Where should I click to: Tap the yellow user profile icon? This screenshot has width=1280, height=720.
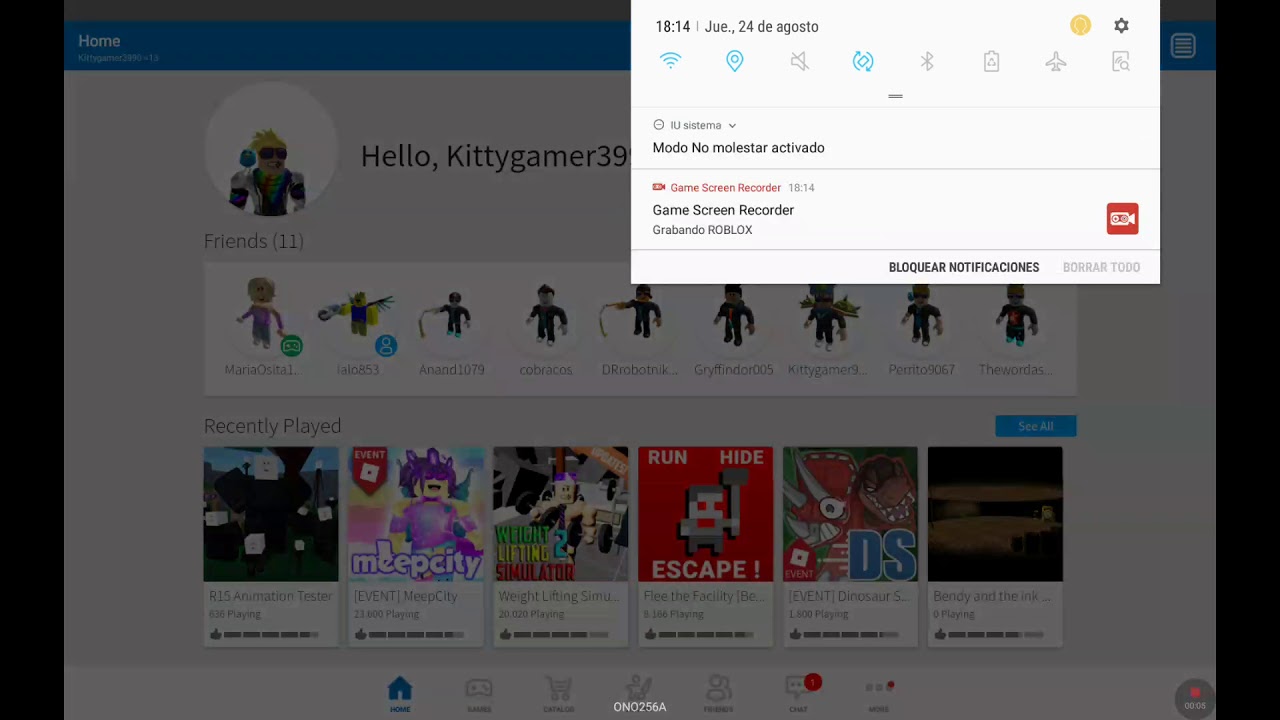[1080, 26]
